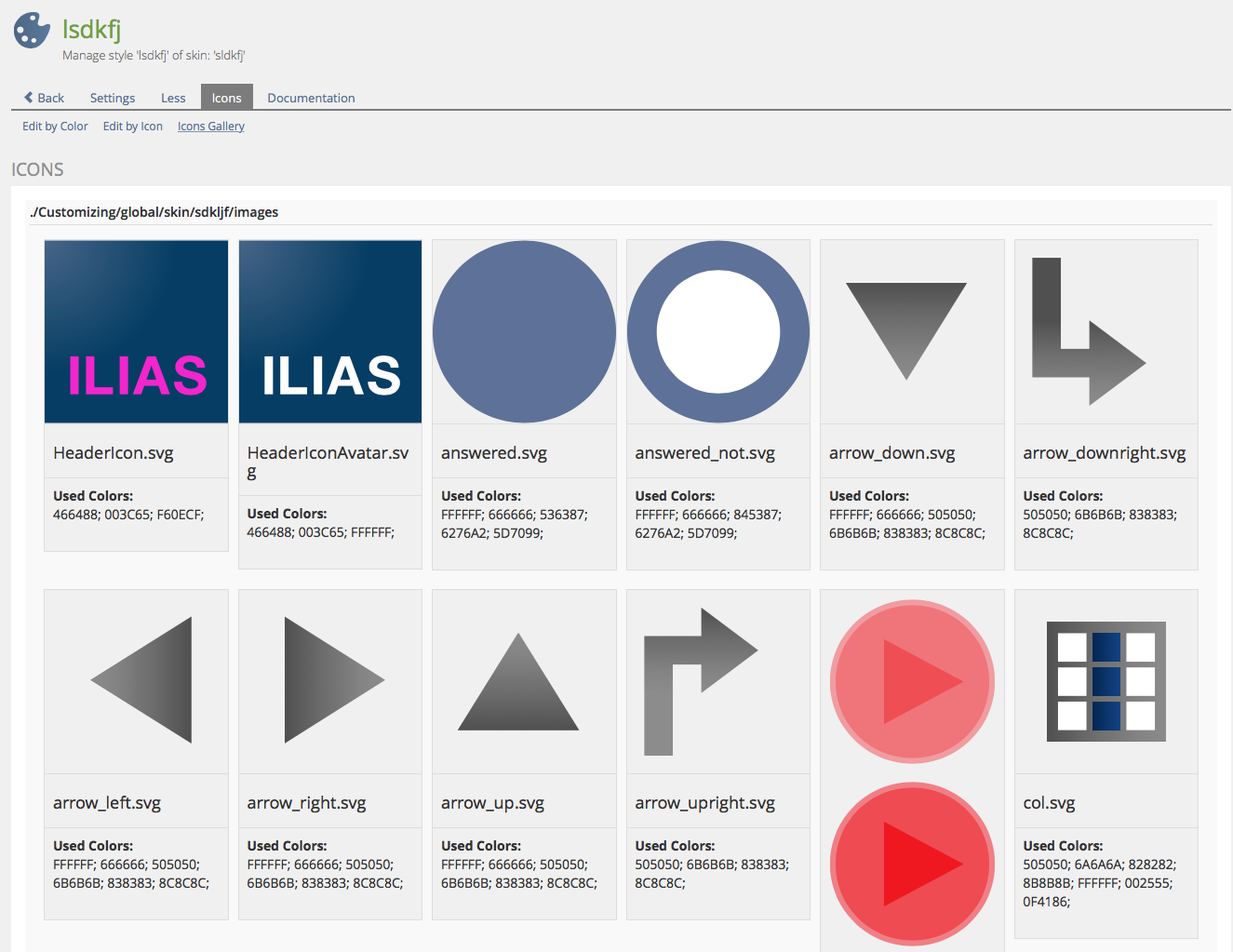Viewport: 1233px width, 952px height.
Task: Click the HeaderIcon.svg ILIAS pink logo
Action: [136, 332]
